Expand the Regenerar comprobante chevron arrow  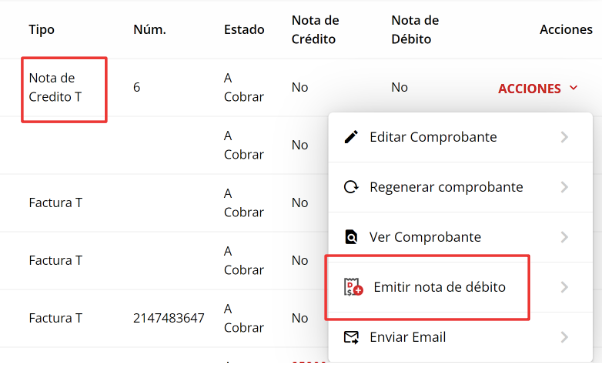point(564,187)
